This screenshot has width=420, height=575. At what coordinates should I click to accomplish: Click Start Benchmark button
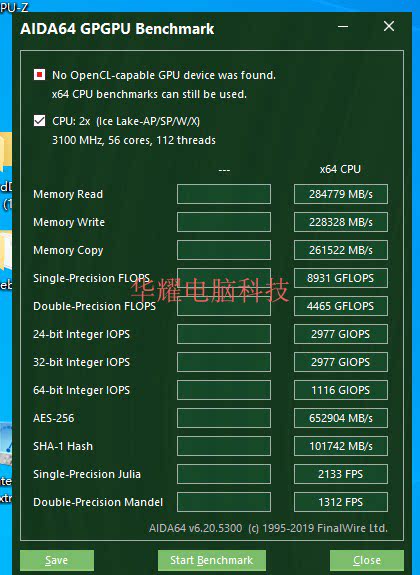212,560
